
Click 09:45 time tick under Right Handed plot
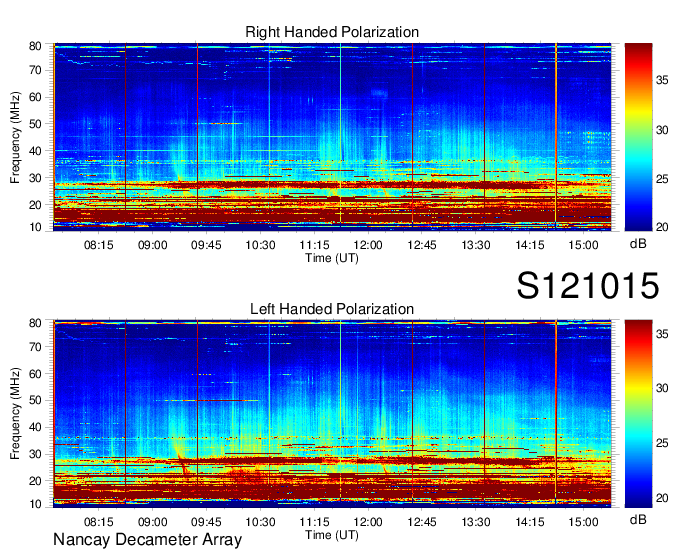pyautogui.click(x=206, y=245)
